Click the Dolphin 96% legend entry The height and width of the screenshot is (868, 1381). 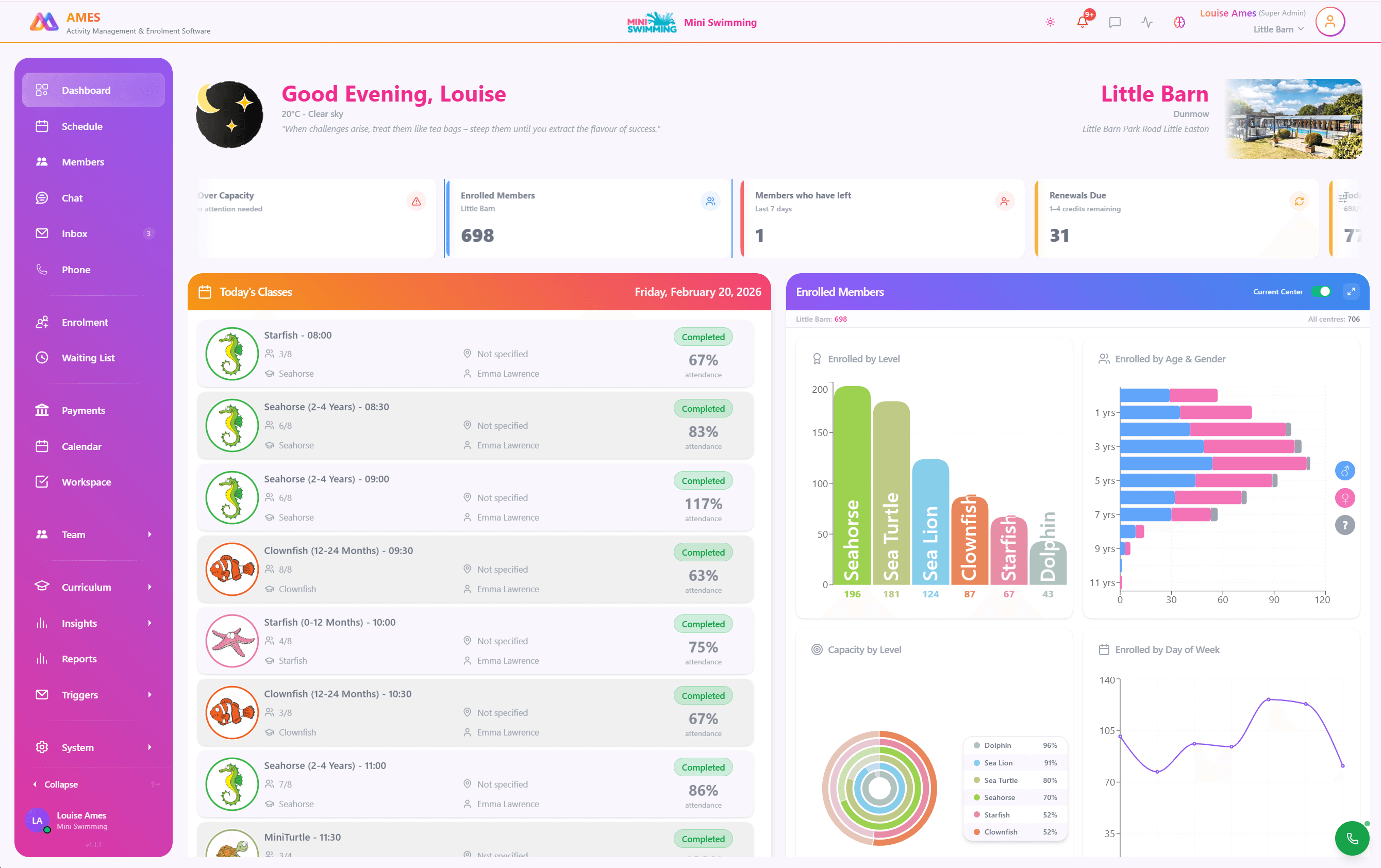click(1015, 745)
